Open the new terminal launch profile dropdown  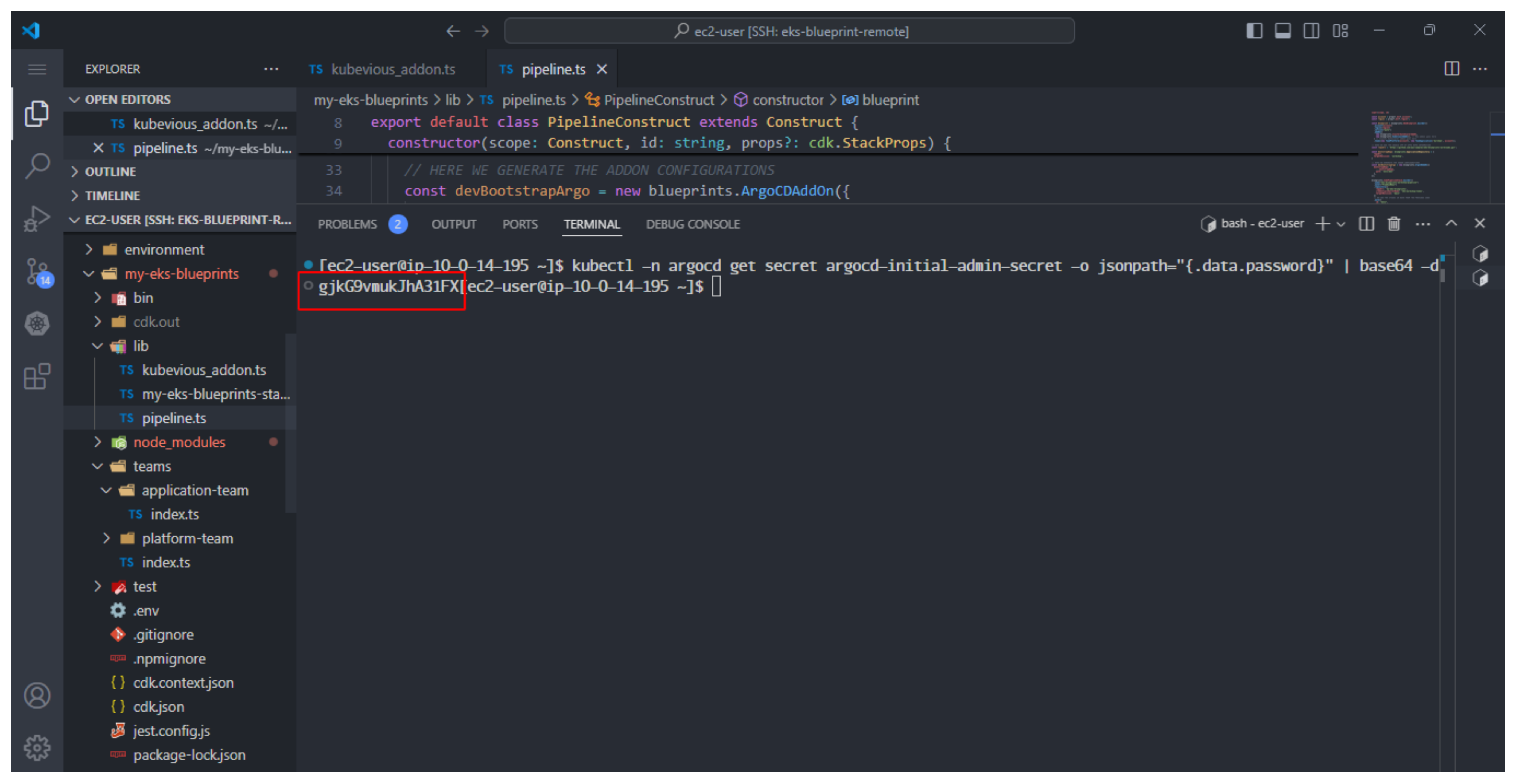point(1341,224)
